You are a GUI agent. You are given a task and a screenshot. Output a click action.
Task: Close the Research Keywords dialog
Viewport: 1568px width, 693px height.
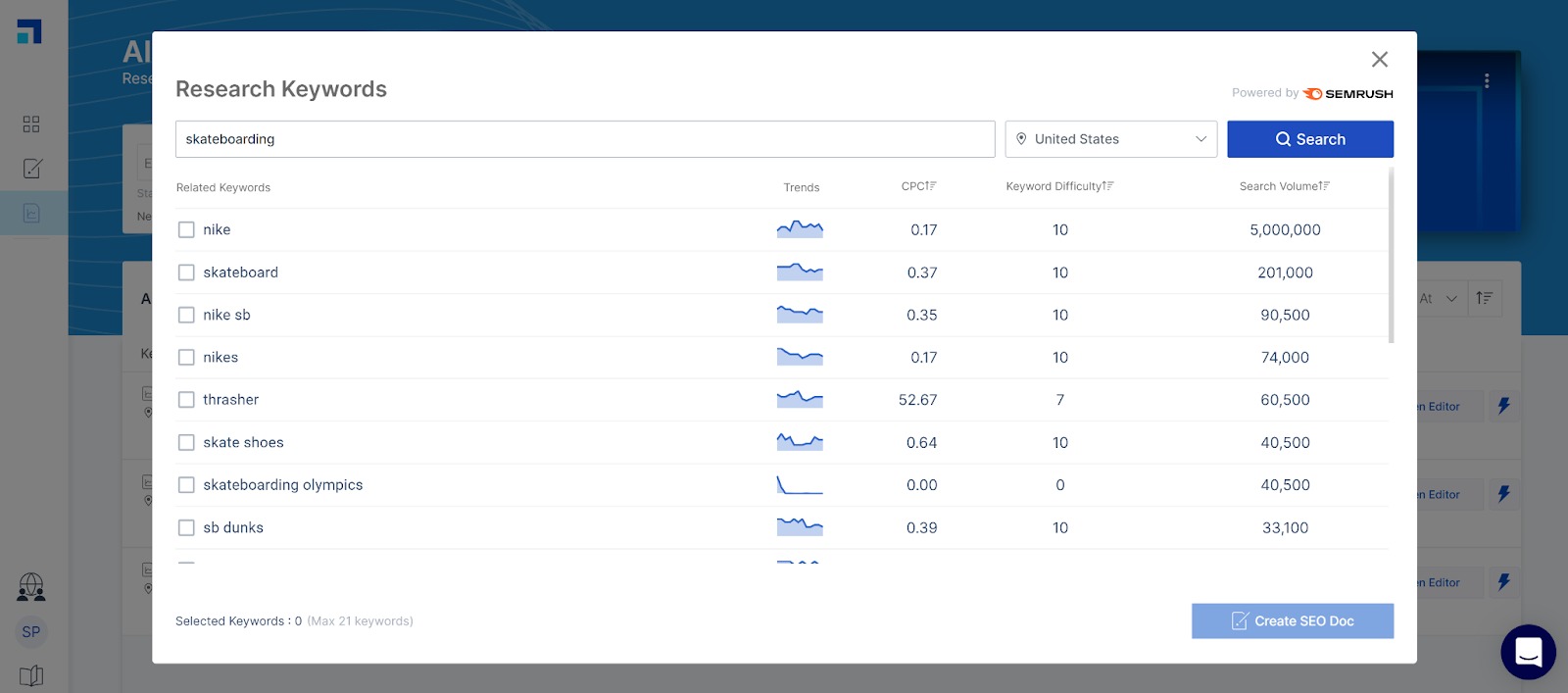1379,60
